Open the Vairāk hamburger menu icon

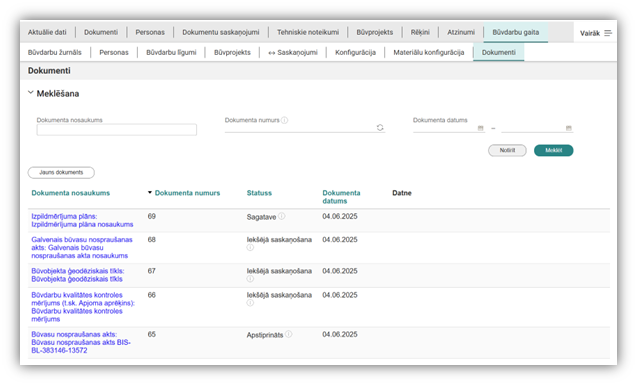[608, 33]
